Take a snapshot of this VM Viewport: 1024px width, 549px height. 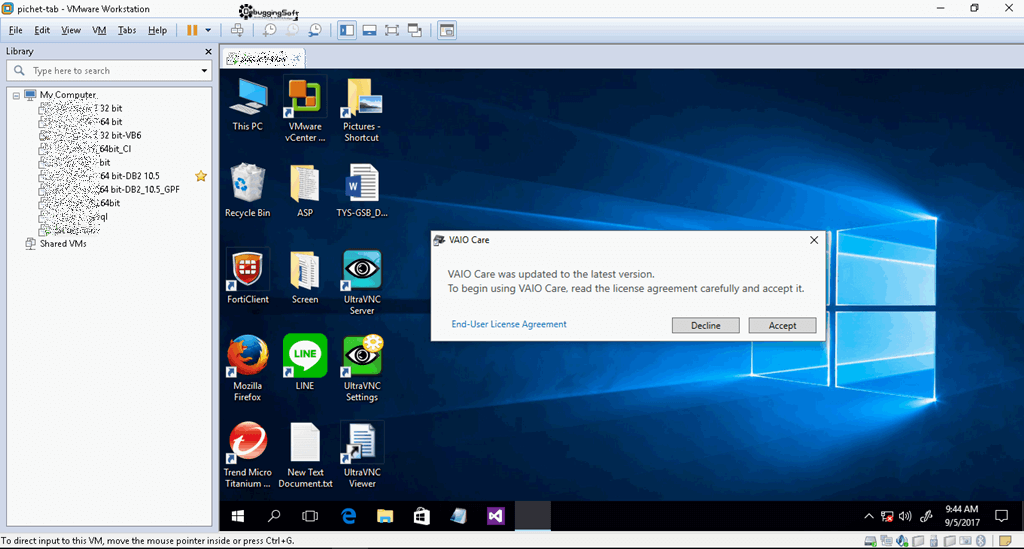click(x=270, y=30)
